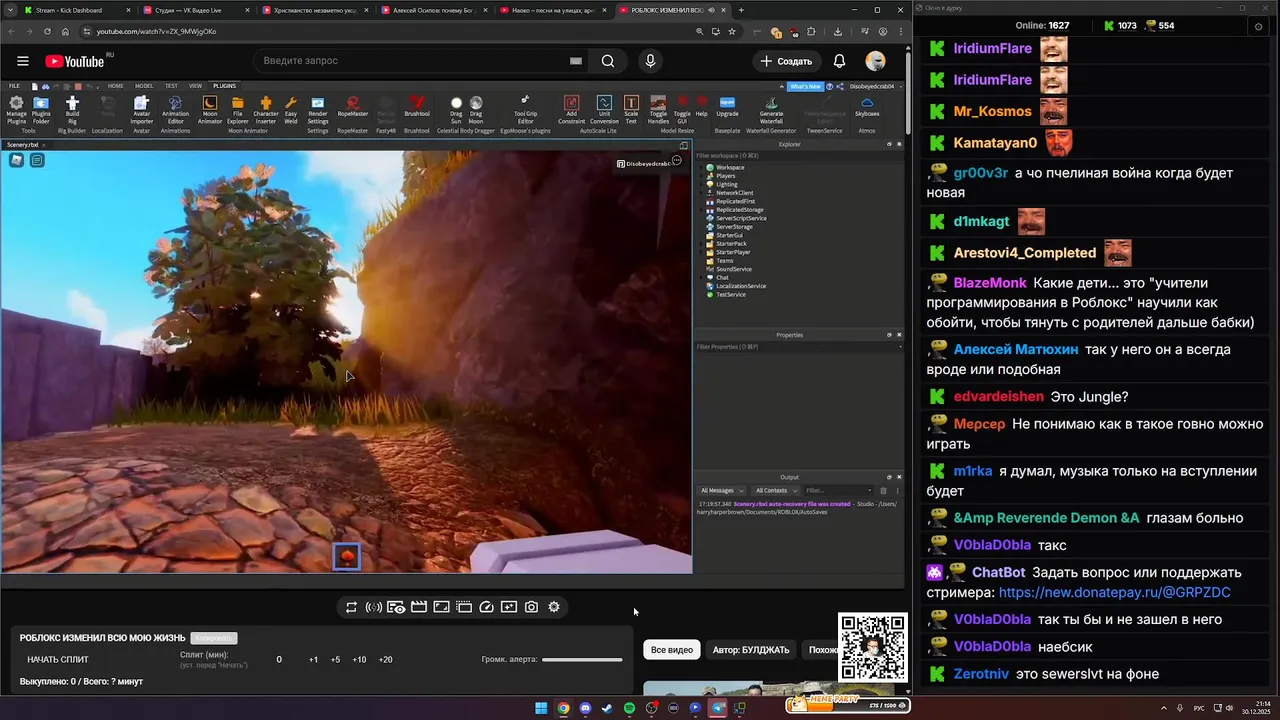The image size is (1280, 720).
Task: Click the browser address bar URL
Action: pyautogui.click(x=156, y=31)
